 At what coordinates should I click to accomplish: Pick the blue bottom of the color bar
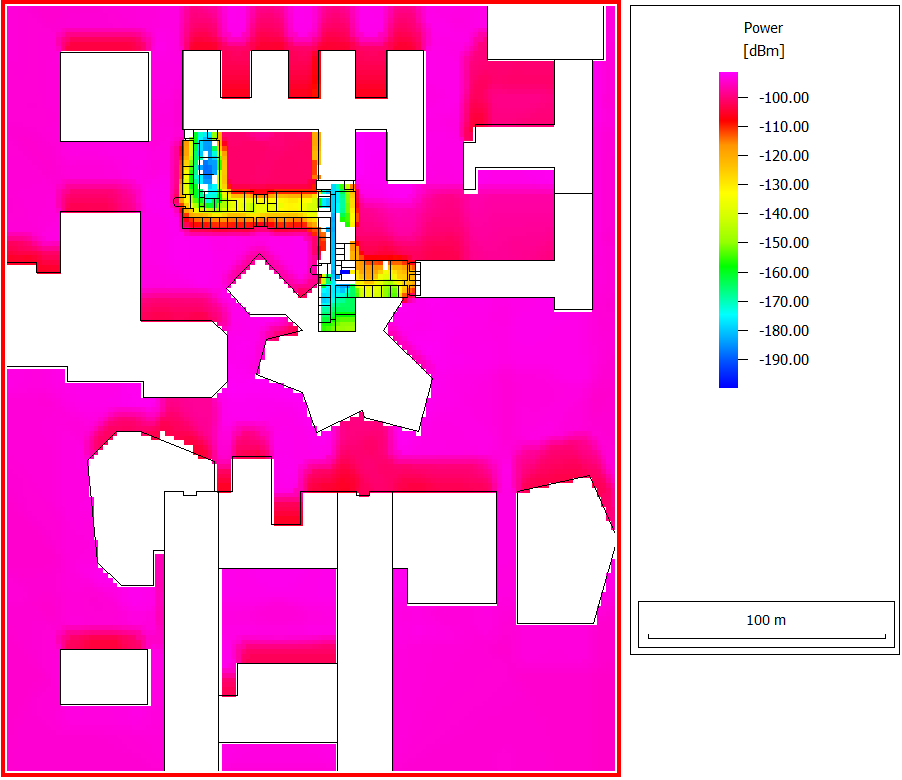click(x=728, y=378)
